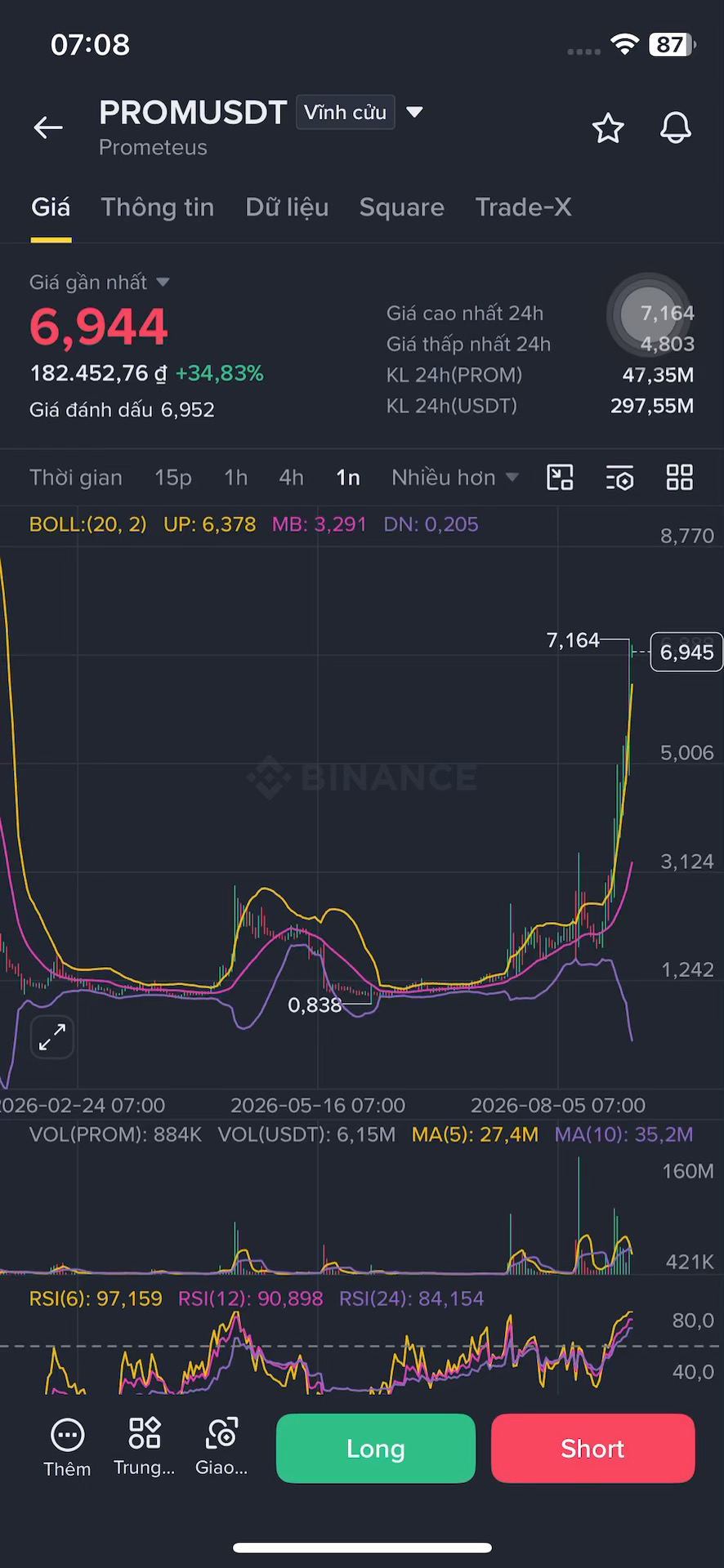Screen dimensions: 724x1568
Task: Tap the Prometeus subtitle text
Action: [153, 148]
